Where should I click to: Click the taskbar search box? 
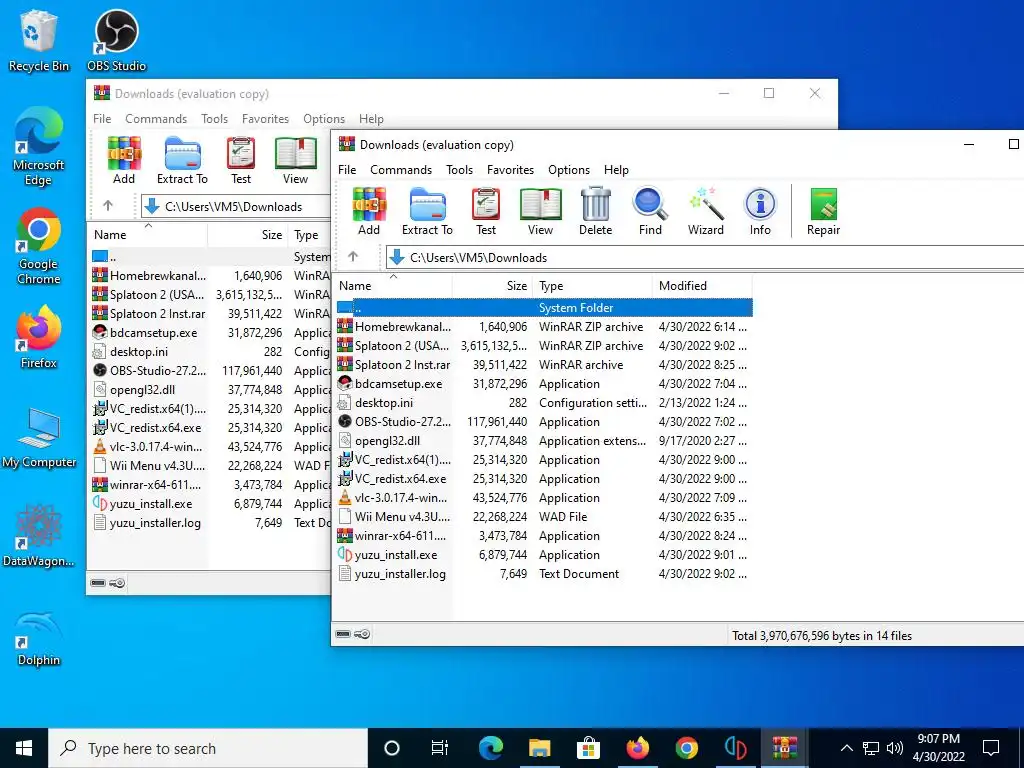click(x=208, y=748)
